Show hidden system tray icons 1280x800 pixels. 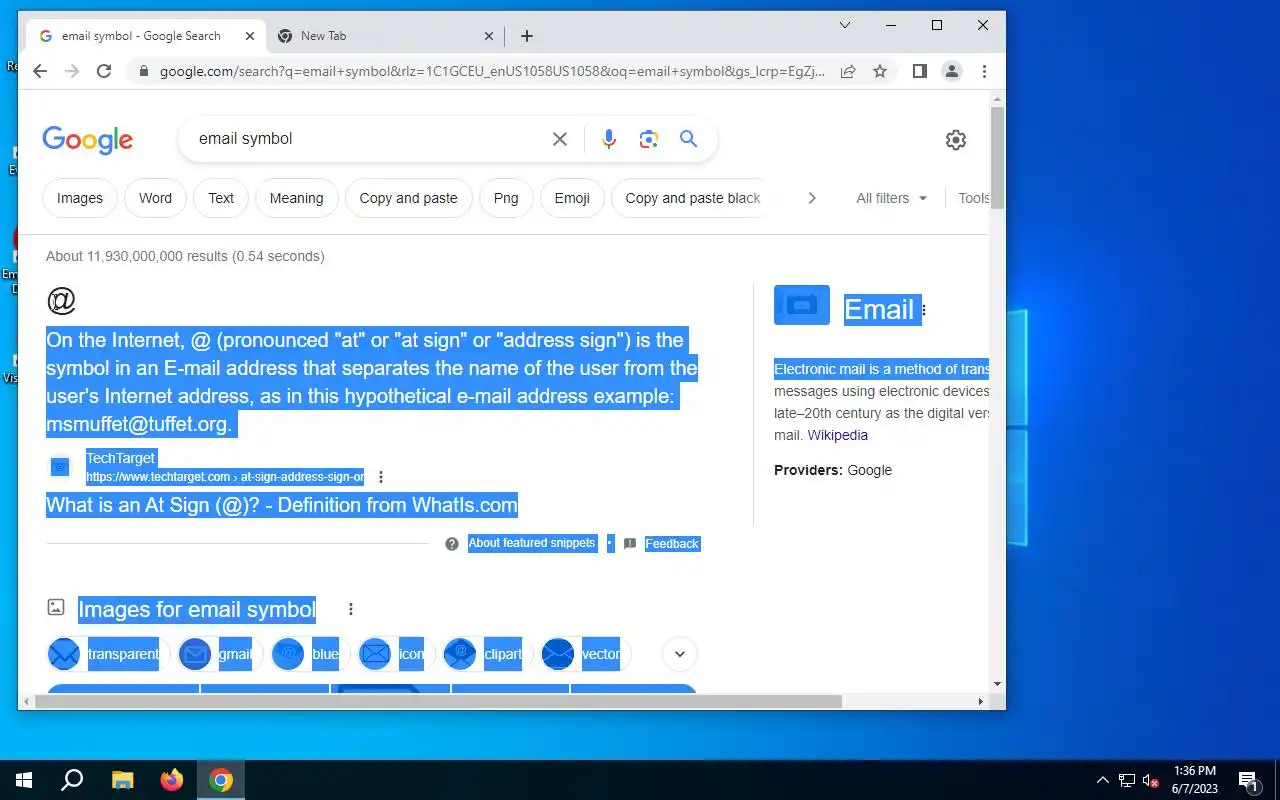pyautogui.click(x=1103, y=780)
